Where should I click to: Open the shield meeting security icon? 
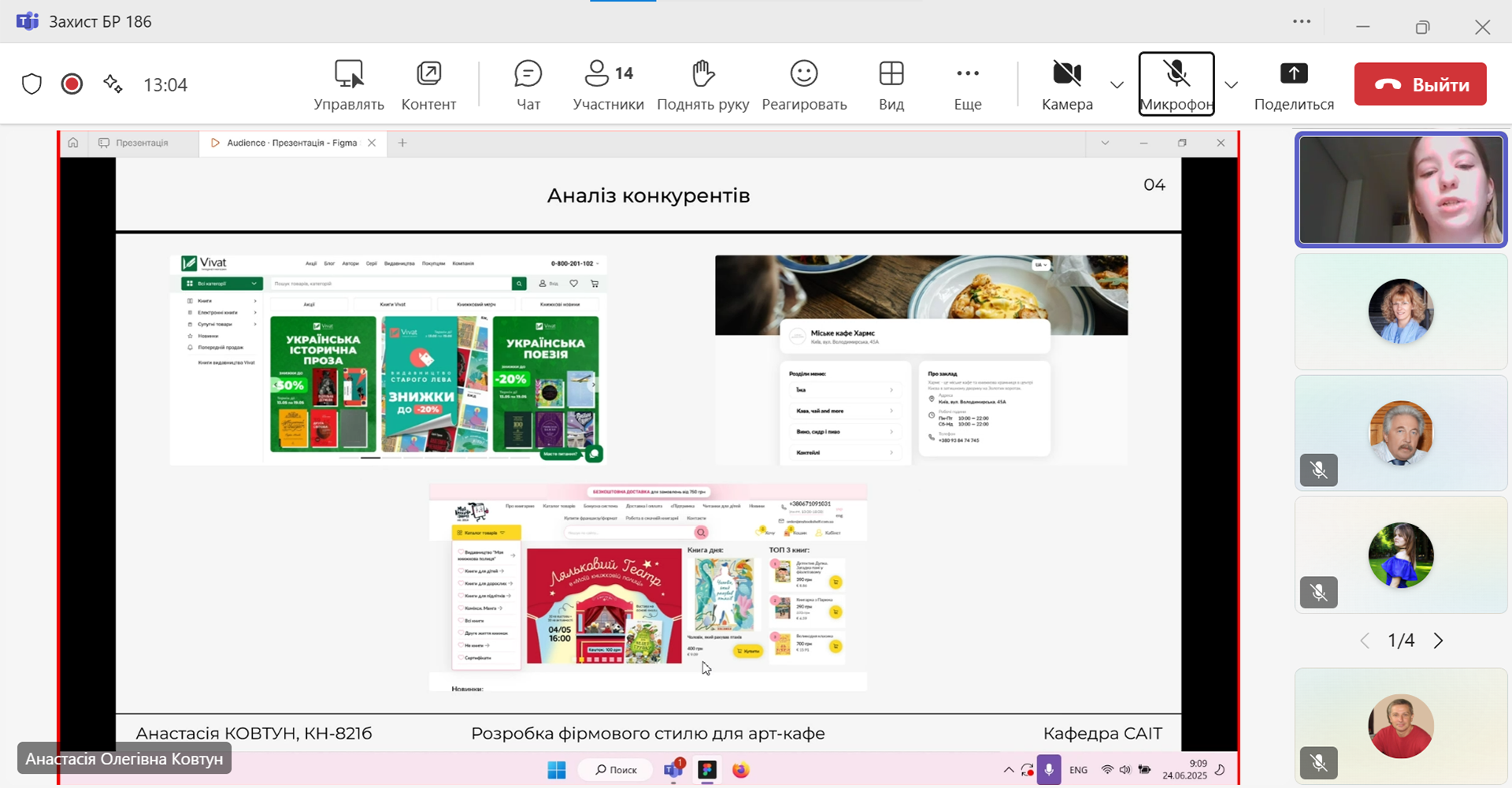[x=31, y=84]
